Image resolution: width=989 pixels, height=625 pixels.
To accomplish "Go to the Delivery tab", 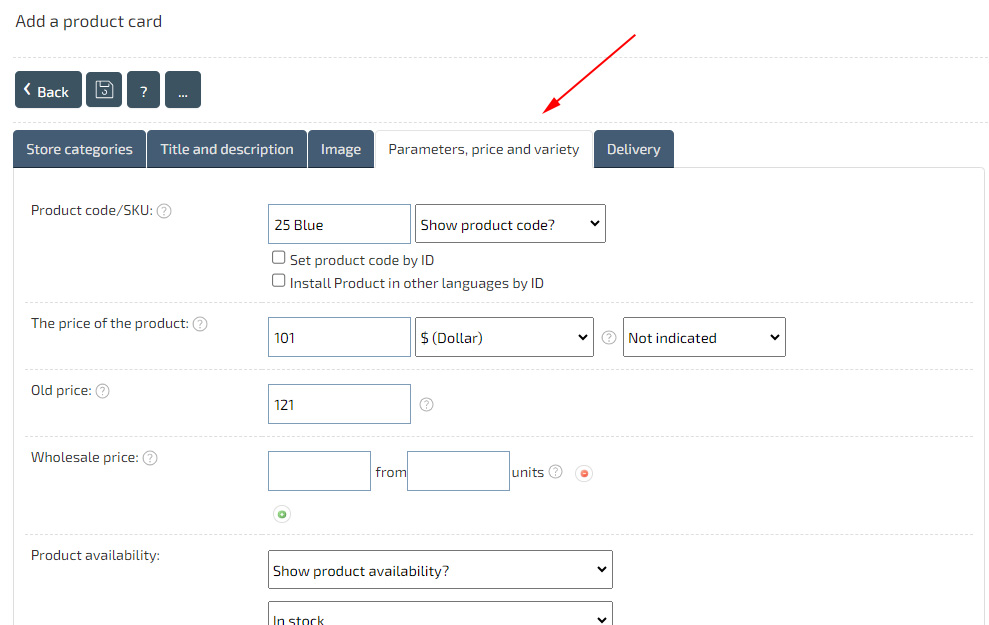I will coord(633,149).
